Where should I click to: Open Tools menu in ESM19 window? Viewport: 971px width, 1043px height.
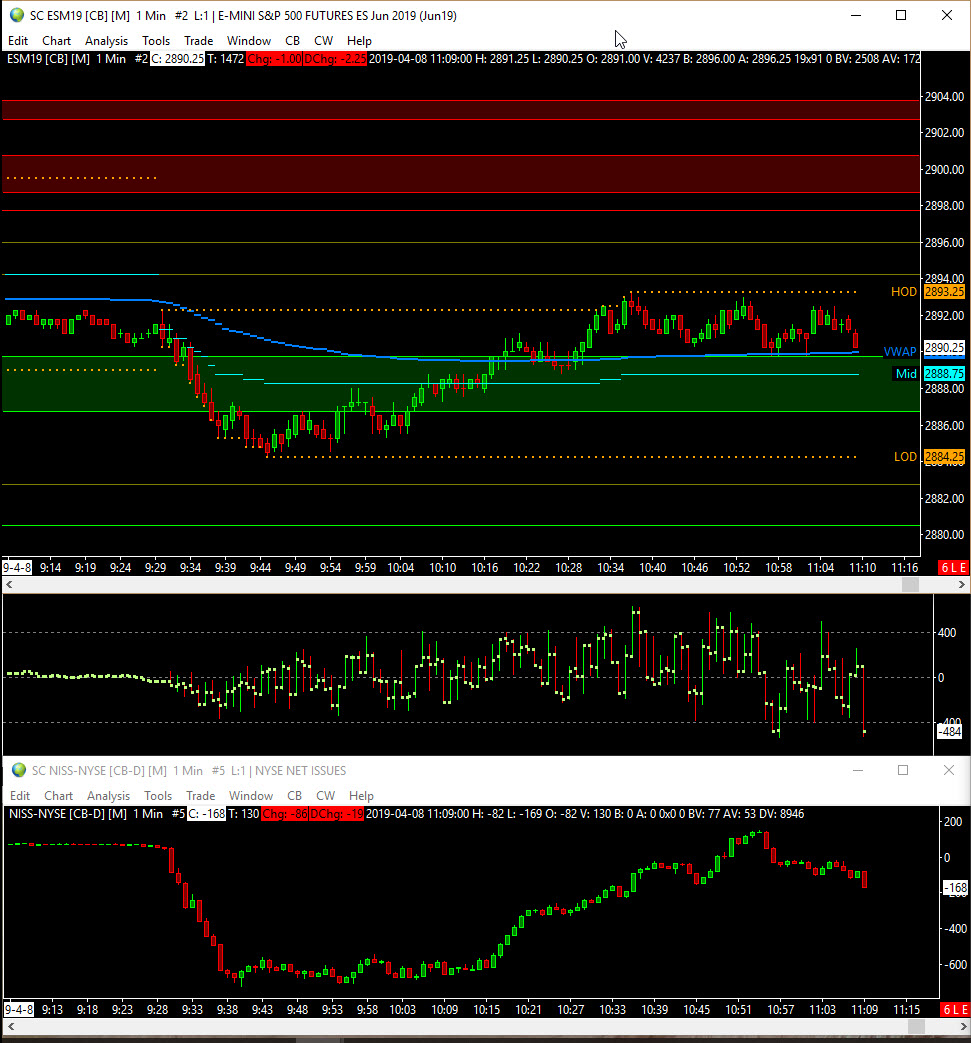(156, 41)
